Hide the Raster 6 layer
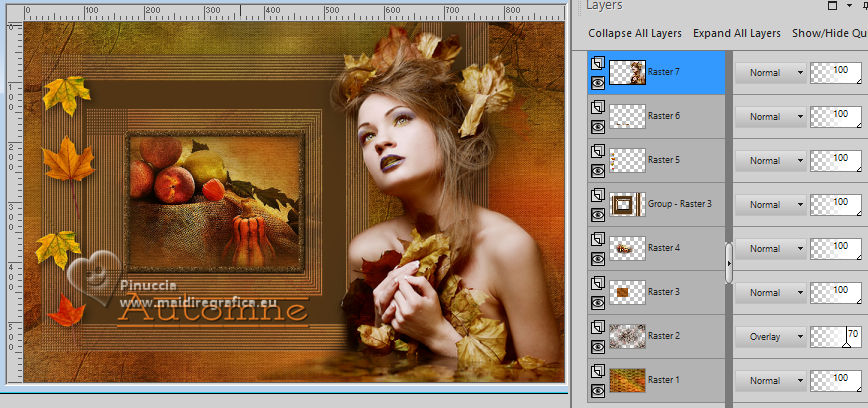 (x=597, y=127)
